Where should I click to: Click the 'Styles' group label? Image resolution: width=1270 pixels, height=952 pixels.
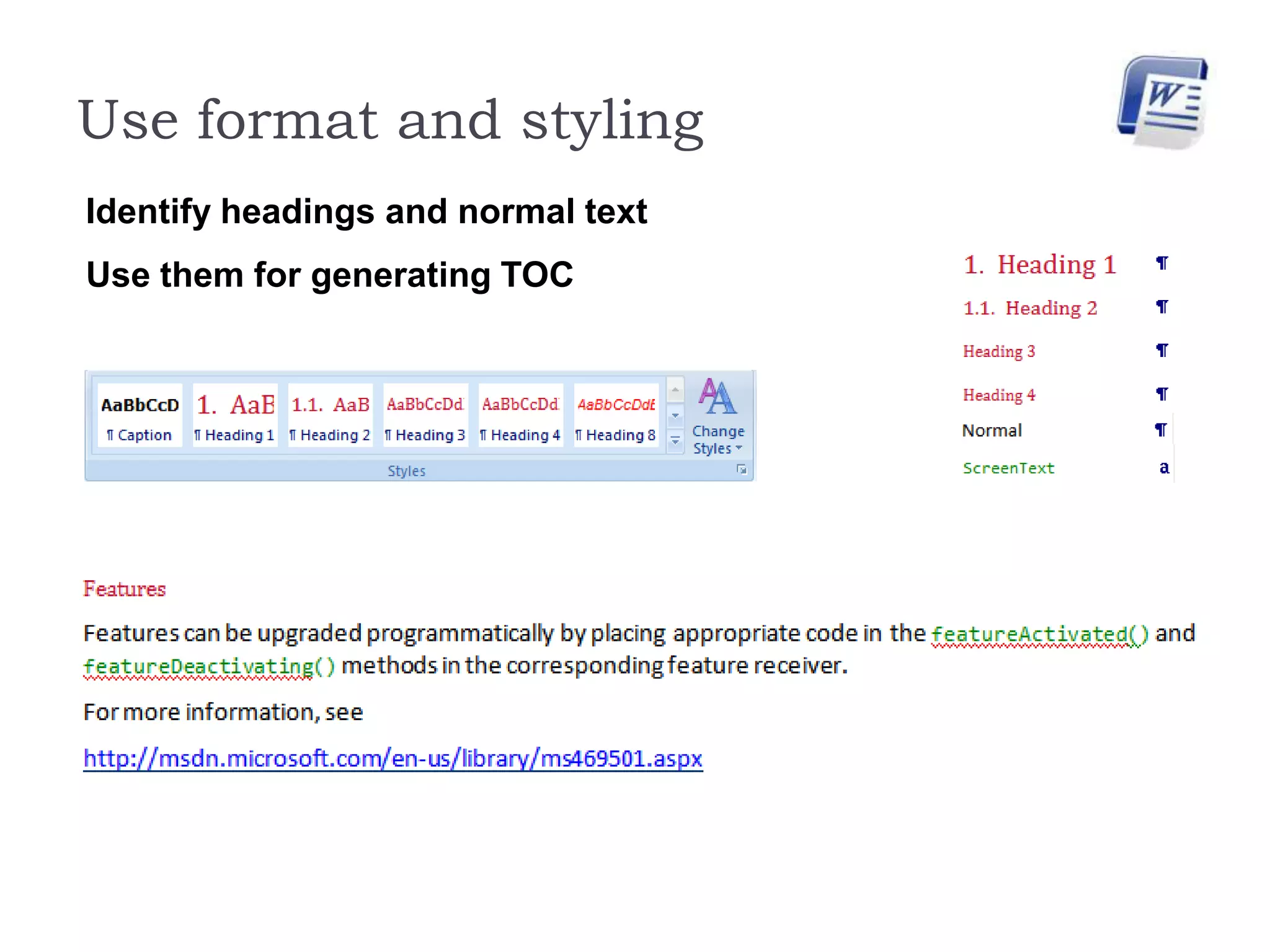coord(407,471)
